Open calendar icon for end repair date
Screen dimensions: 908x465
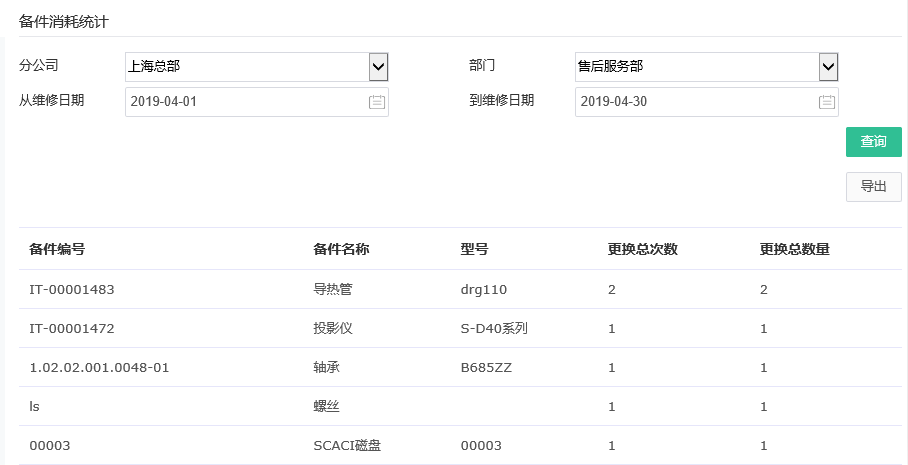pos(826,101)
